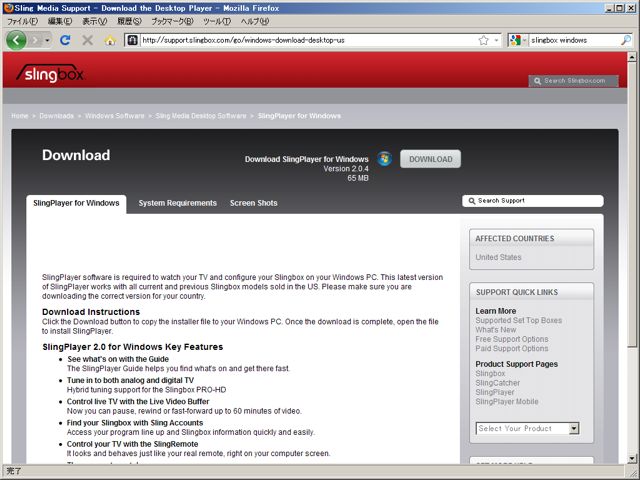Reload the page with the refresh icon

(x=65, y=40)
